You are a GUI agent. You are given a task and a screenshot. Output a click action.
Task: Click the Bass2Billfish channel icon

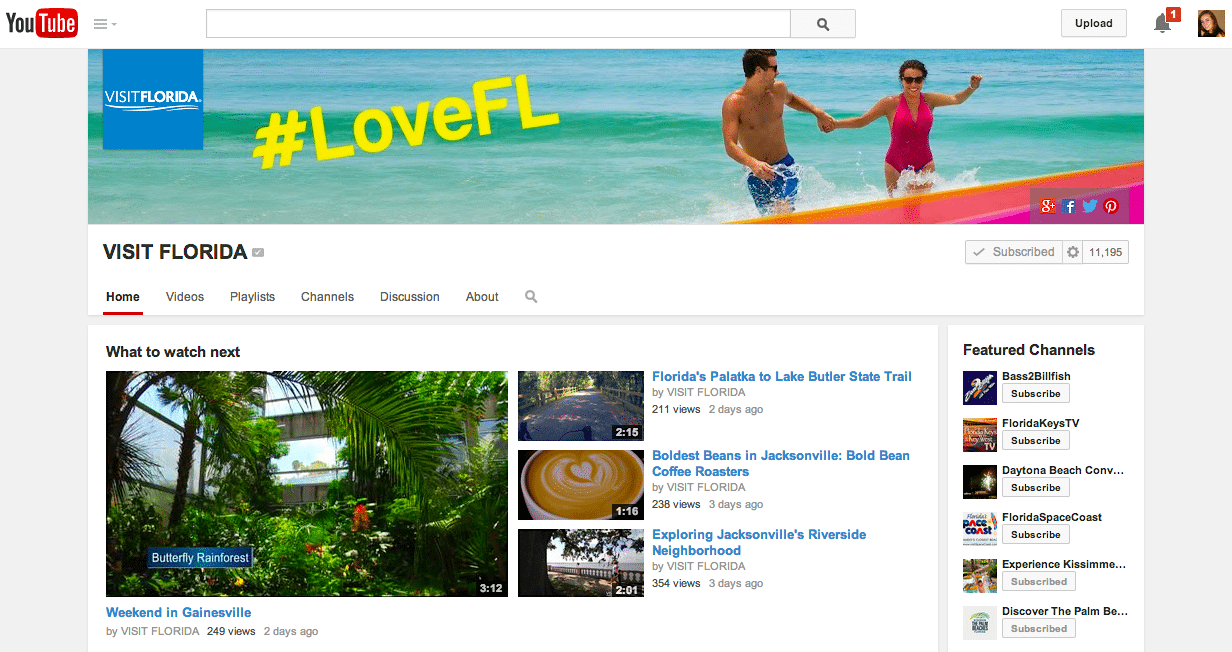980,387
